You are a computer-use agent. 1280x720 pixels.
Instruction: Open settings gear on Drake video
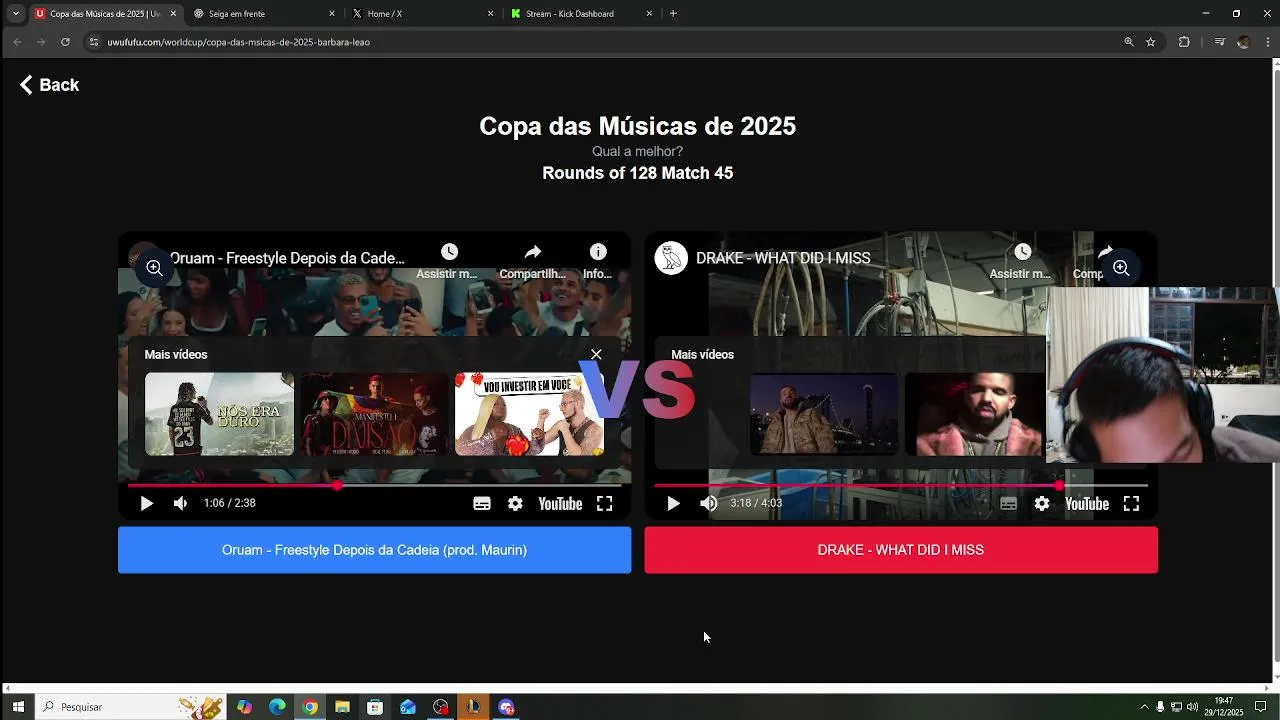(x=1042, y=504)
